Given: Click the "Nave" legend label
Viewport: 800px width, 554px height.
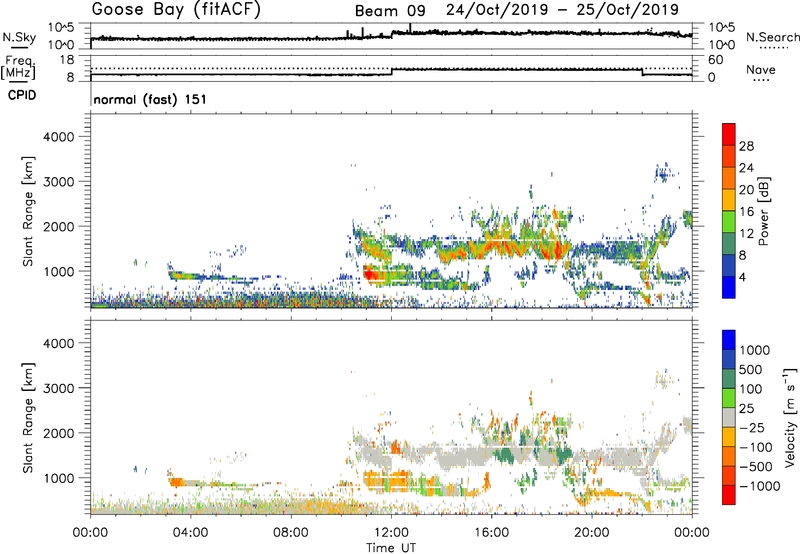Looking at the screenshot, I should [761, 70].
